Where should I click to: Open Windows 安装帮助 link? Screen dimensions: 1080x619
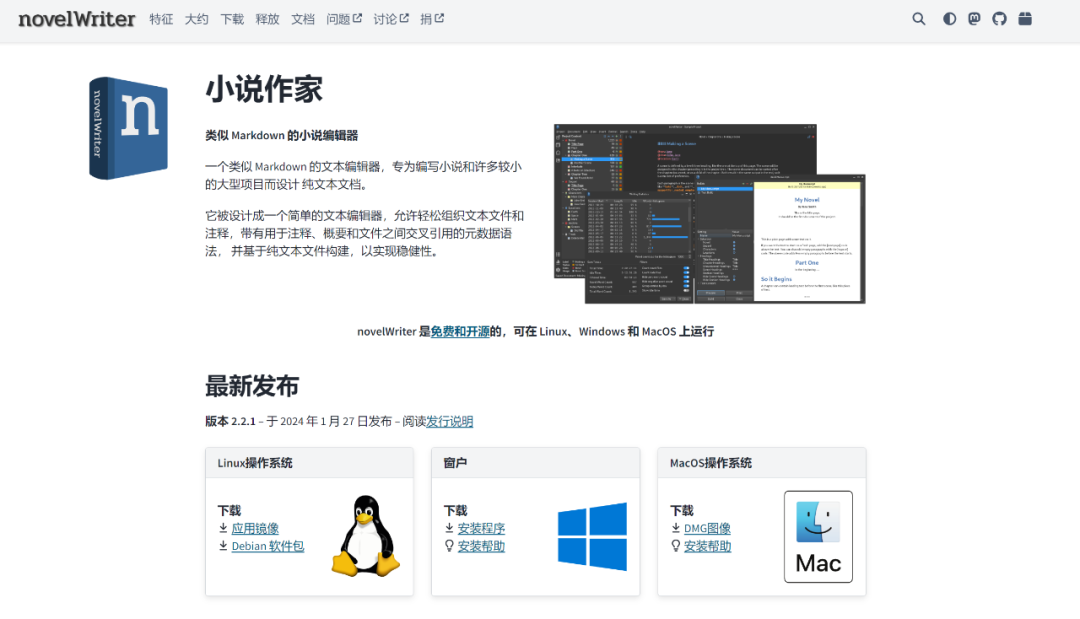point(481,546)
